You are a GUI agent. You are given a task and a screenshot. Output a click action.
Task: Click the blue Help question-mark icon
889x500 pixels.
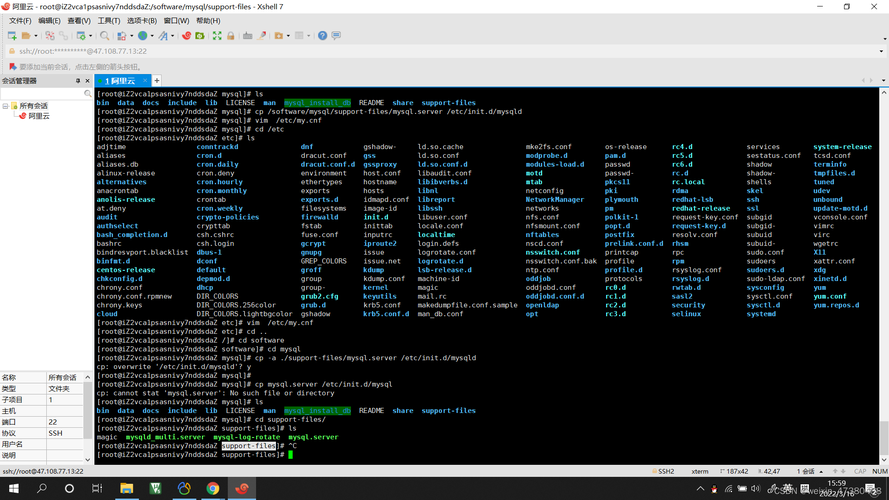point(322,35)
